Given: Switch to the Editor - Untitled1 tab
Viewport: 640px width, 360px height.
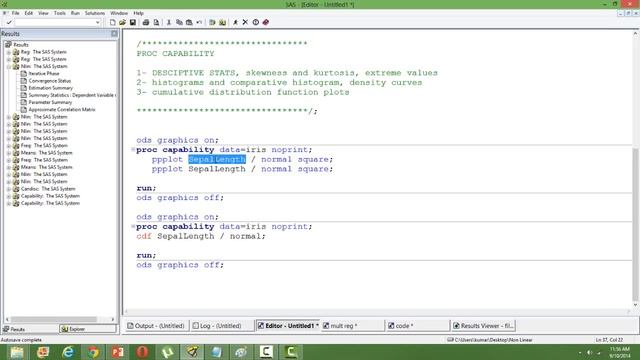Looking at the screenshot, I should (x=288, y=326).
